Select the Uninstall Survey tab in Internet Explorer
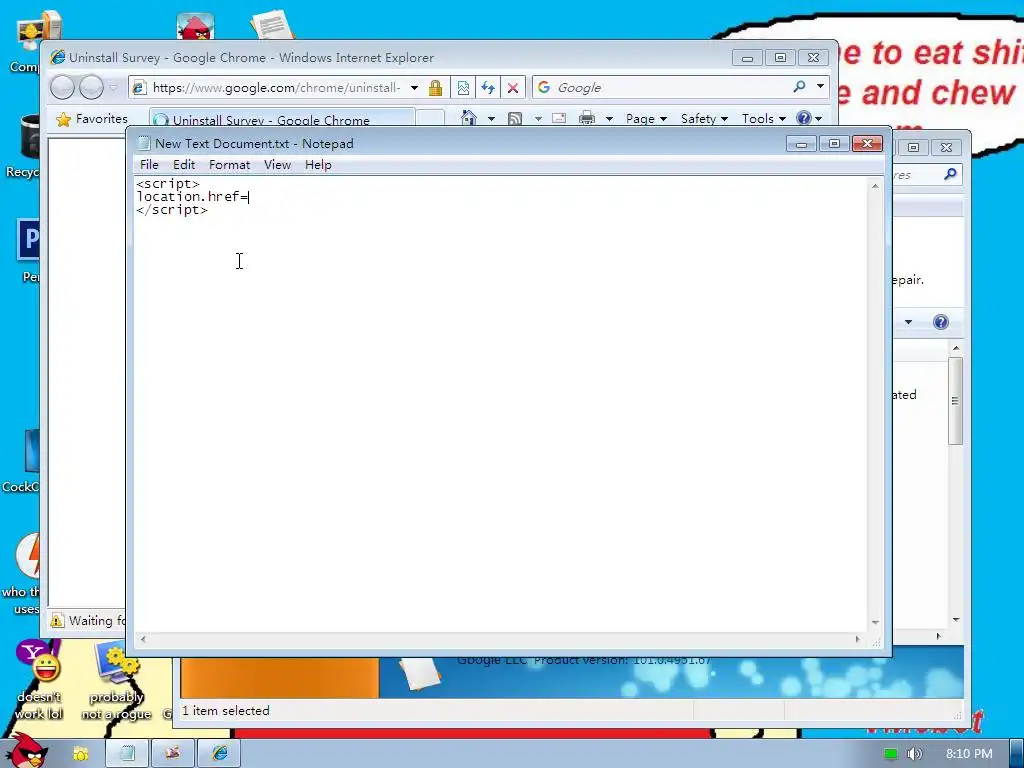Viewport: 1024px width, 768px height. 282,118
